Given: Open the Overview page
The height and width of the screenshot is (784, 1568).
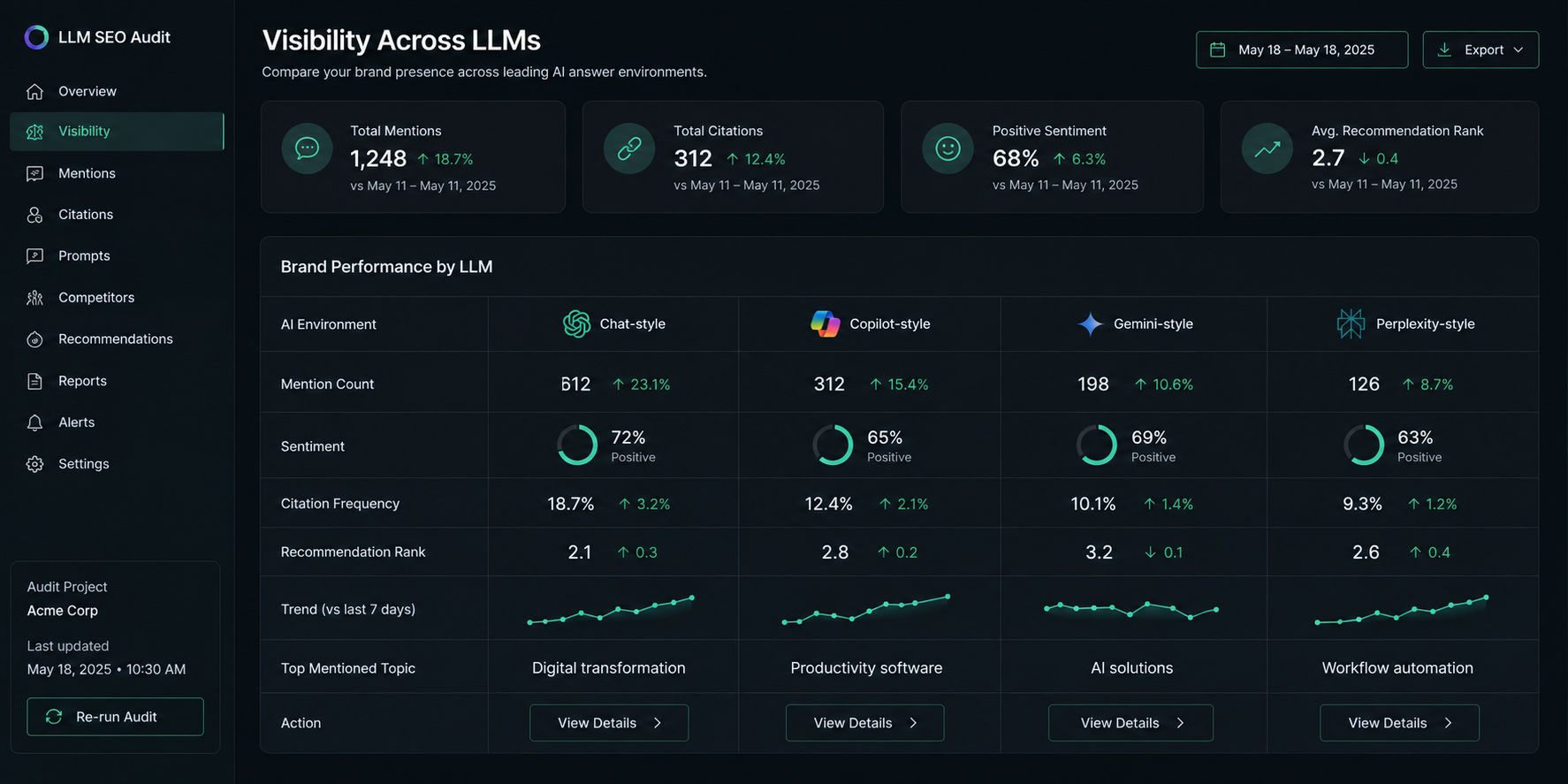Looking at the screenshot, I should [x=117, y=91].
